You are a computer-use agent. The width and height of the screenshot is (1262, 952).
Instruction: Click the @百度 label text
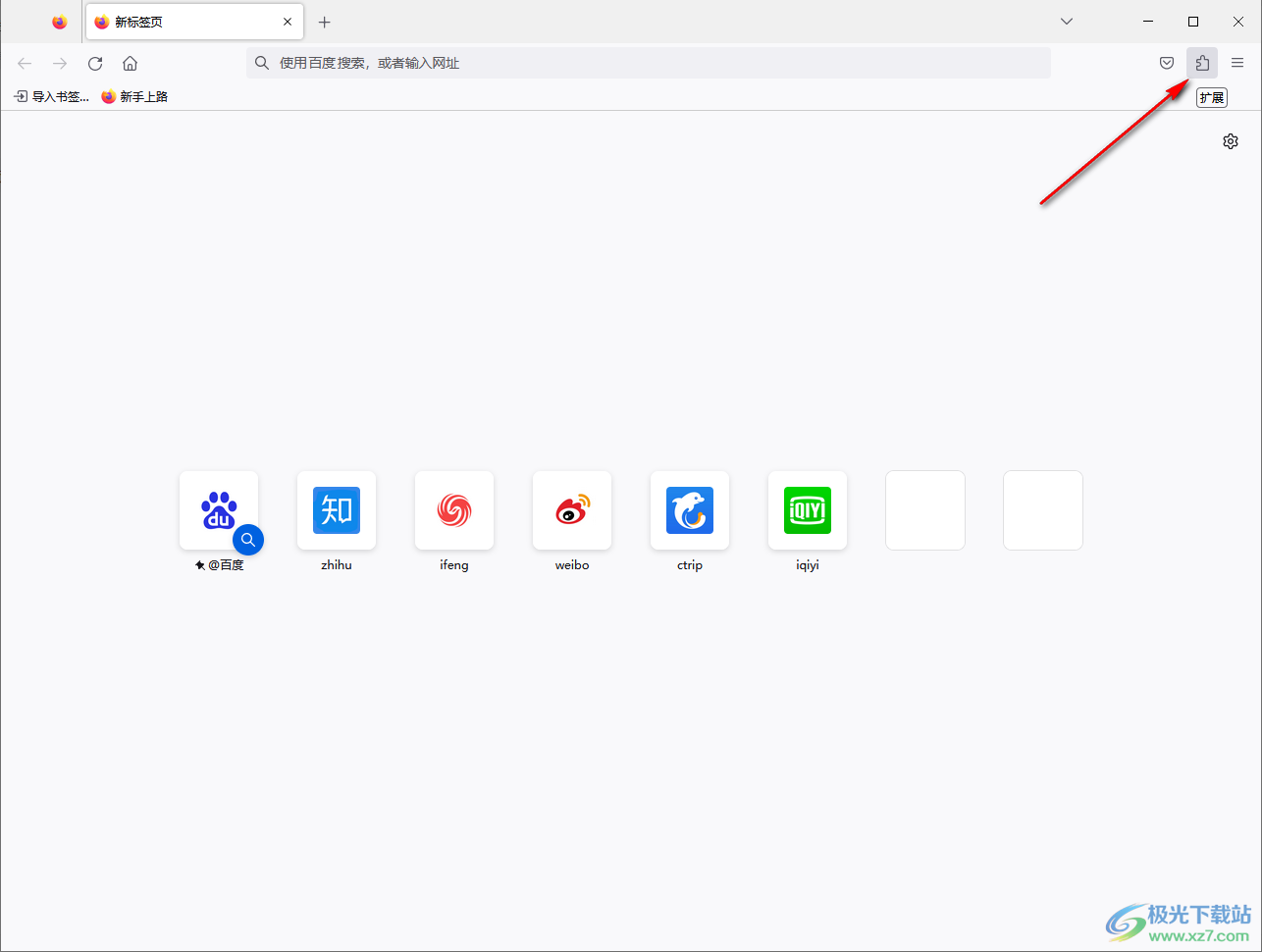pos(226,565)
